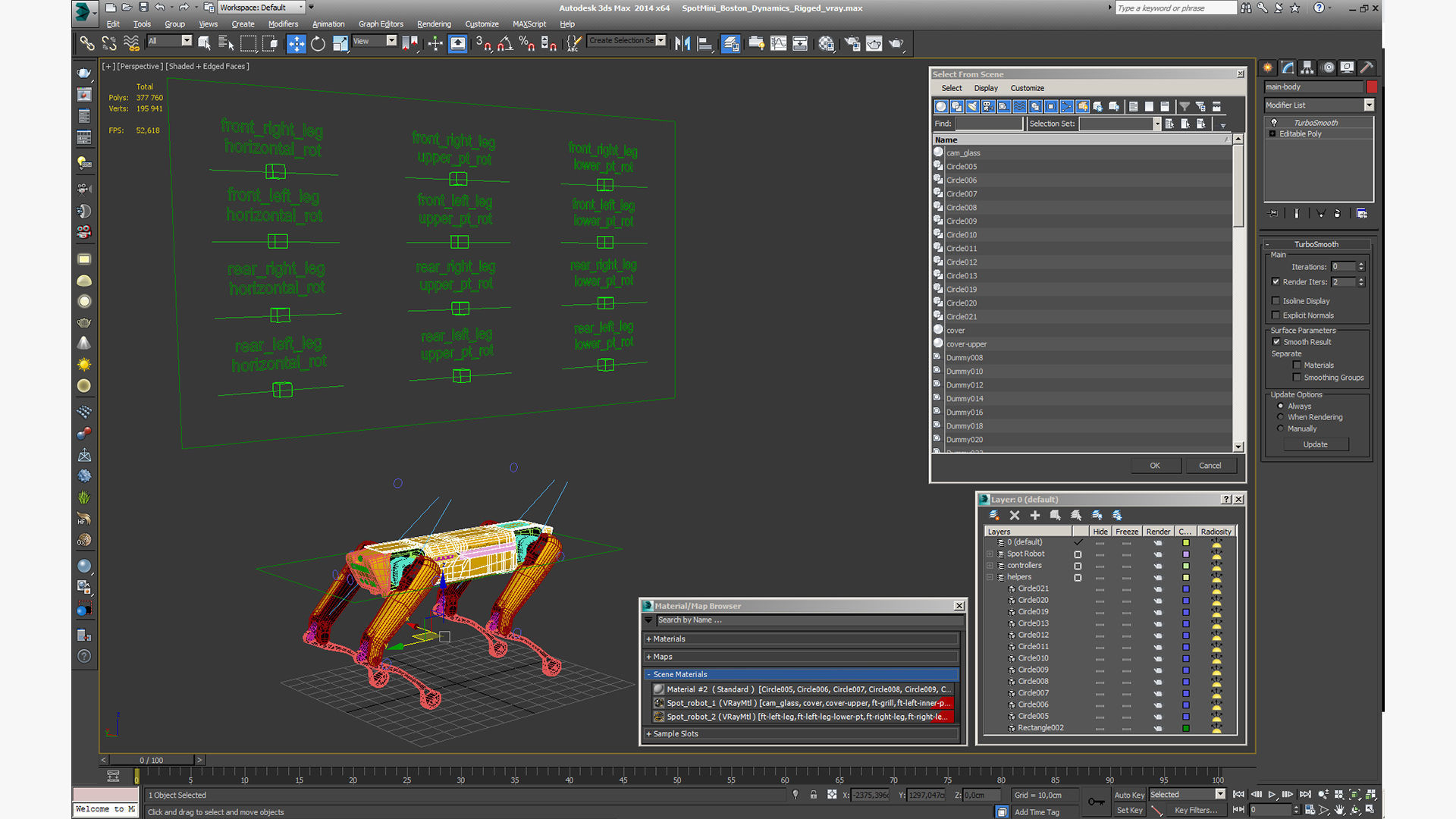Toggle the 3D Snaps toggle
The image size is (1456, 819).
click(x=483, y=43)
